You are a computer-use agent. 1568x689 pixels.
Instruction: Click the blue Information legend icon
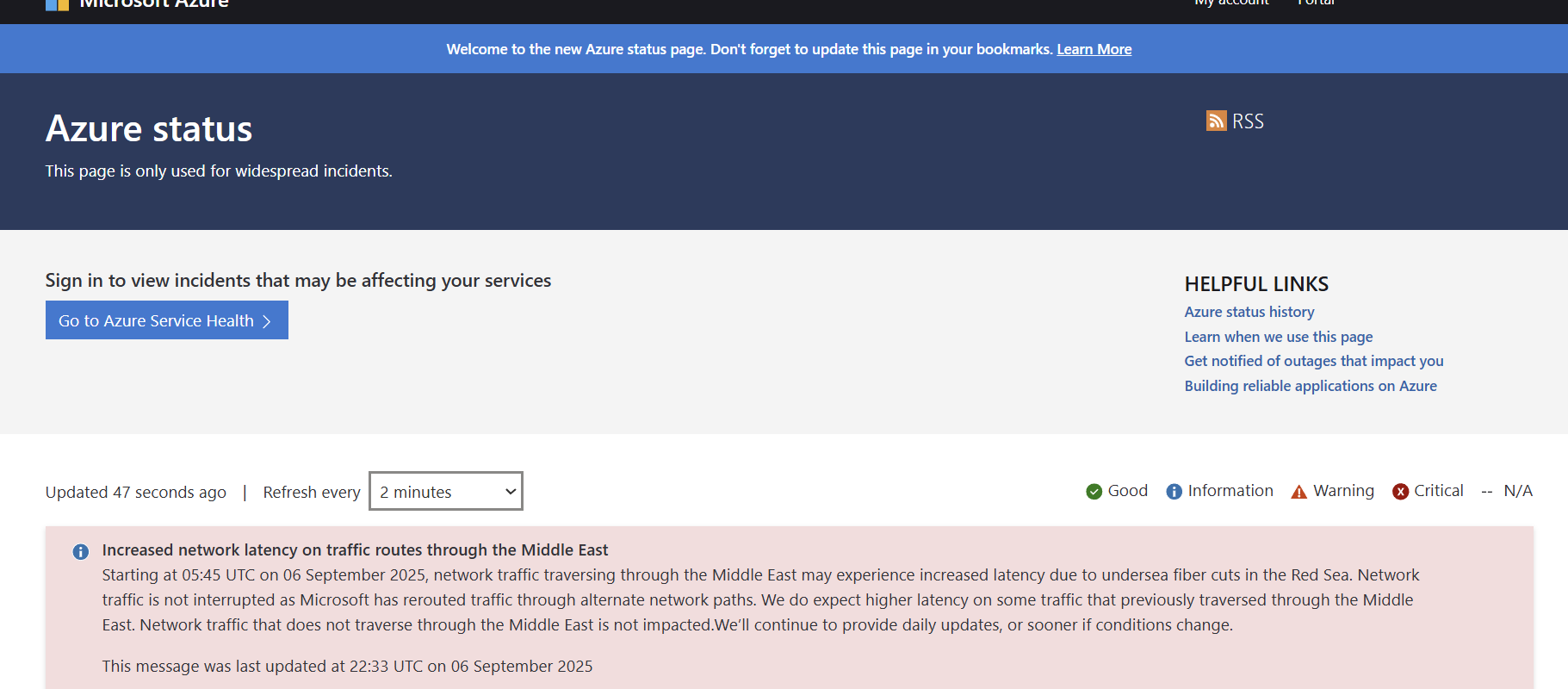tap(1174, 492)
